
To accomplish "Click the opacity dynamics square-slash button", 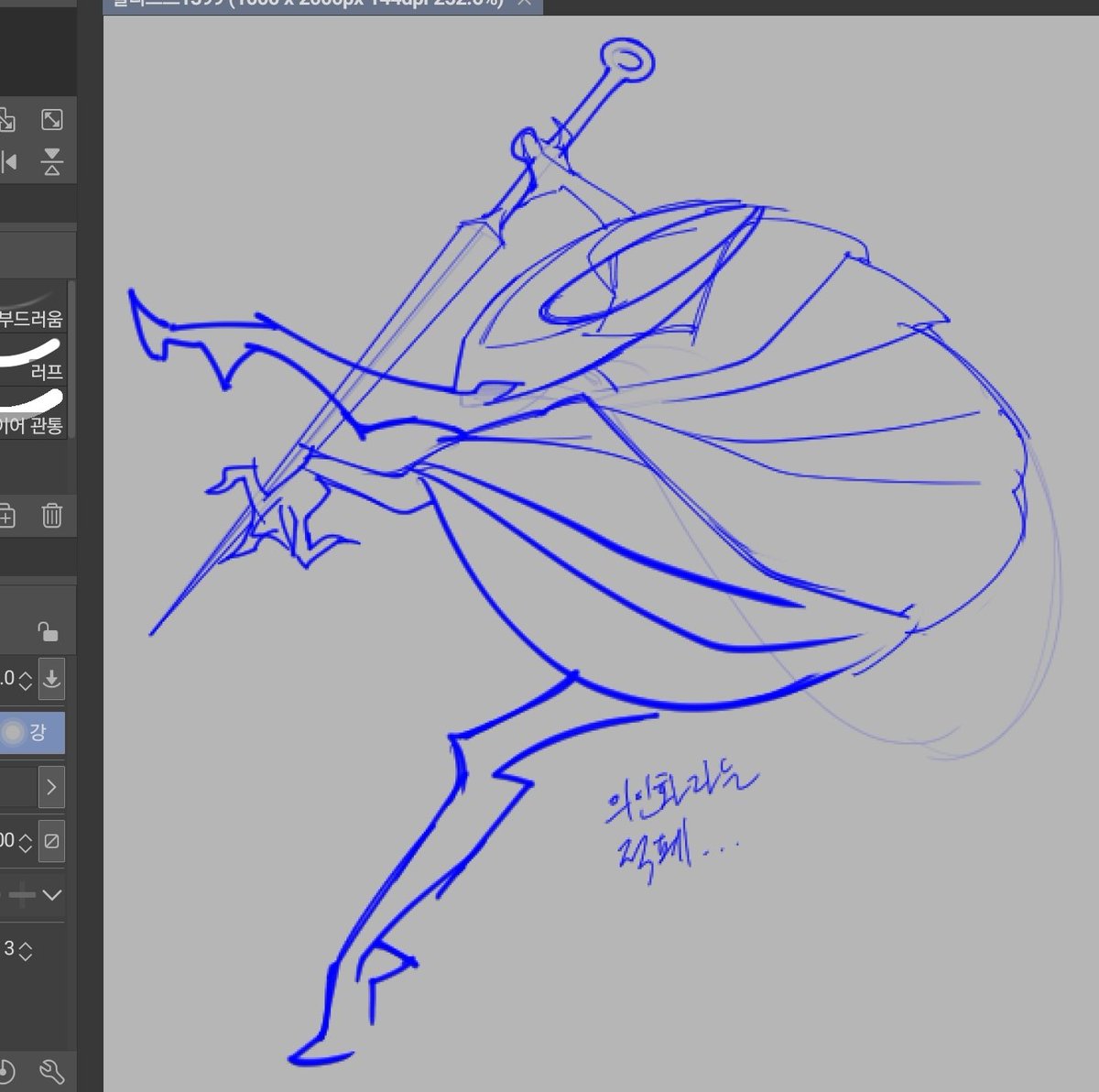I will click(x=52, y=841).
